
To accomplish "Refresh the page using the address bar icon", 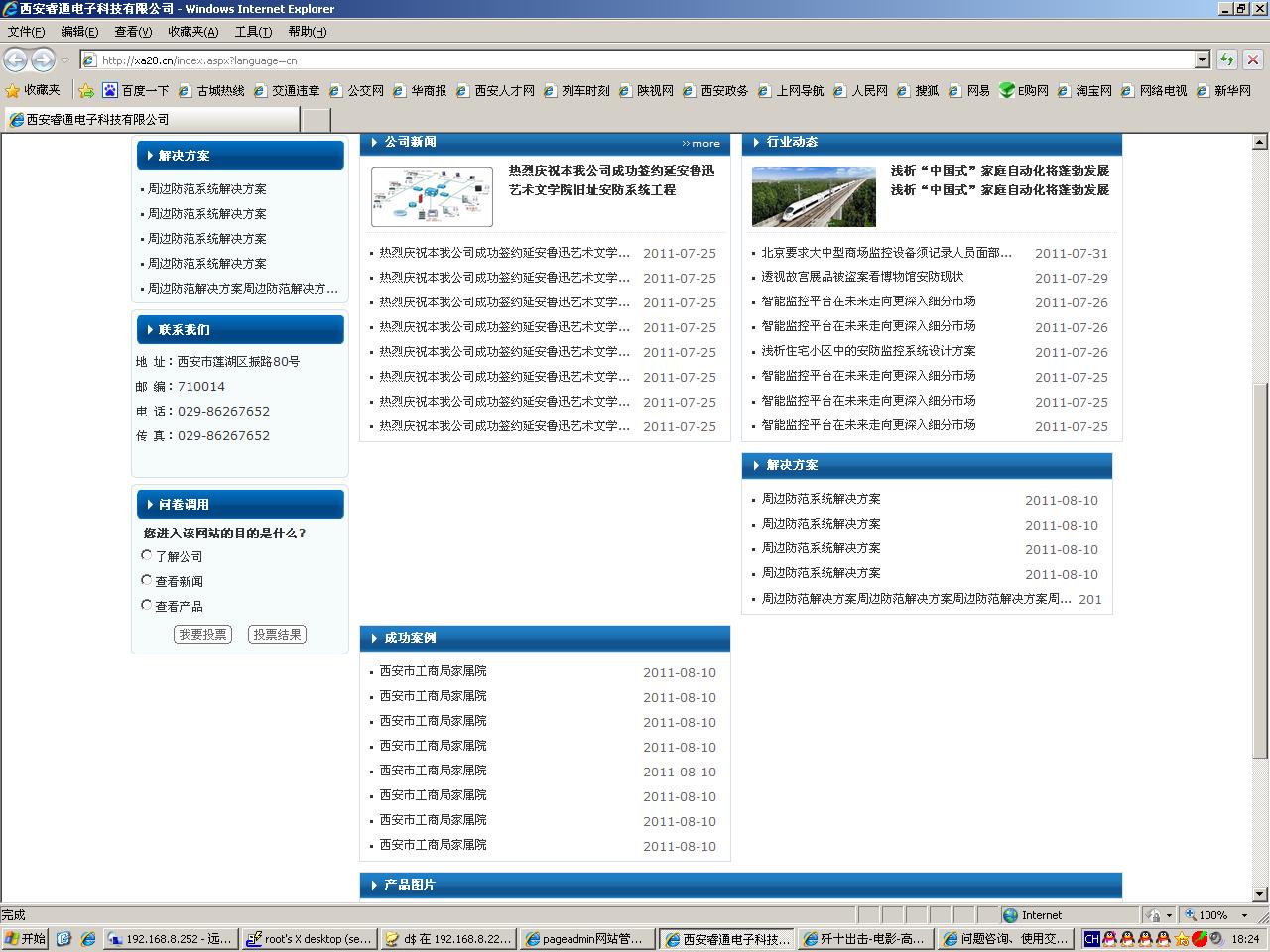I will pyautogui.click(x=1228, y=59).
